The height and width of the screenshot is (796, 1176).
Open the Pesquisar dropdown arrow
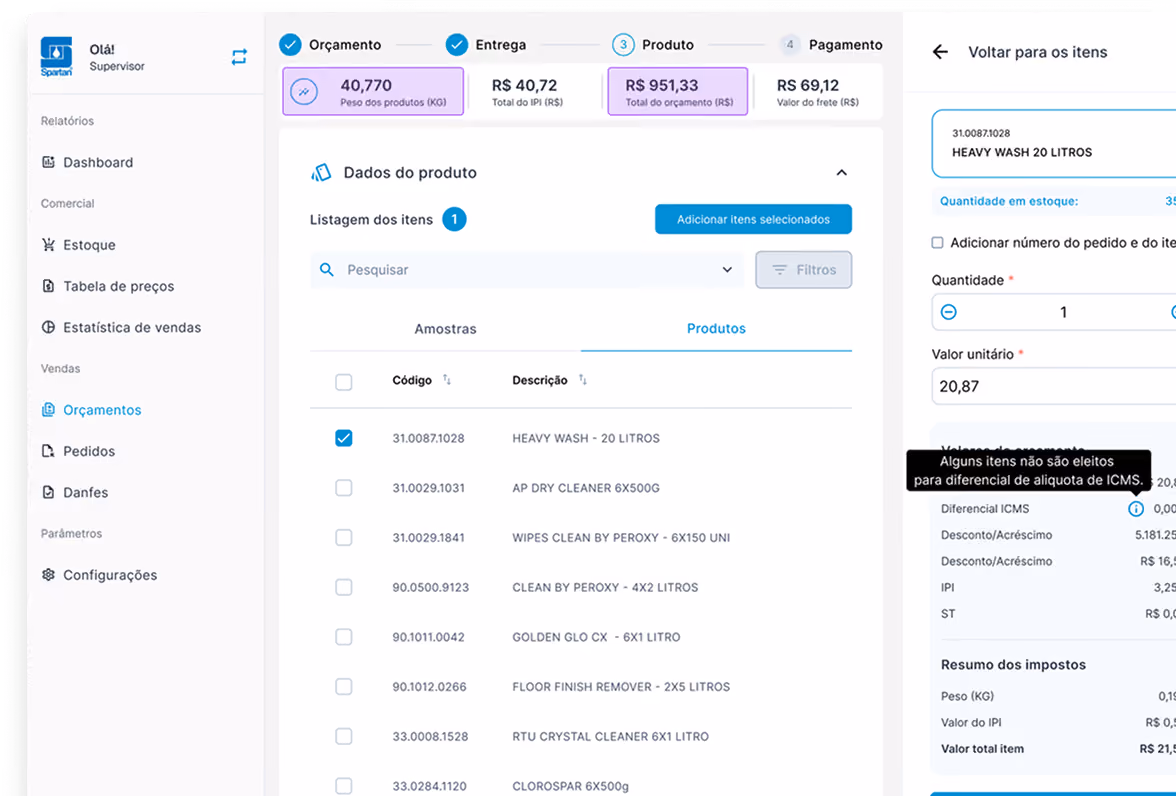[727, 269]
